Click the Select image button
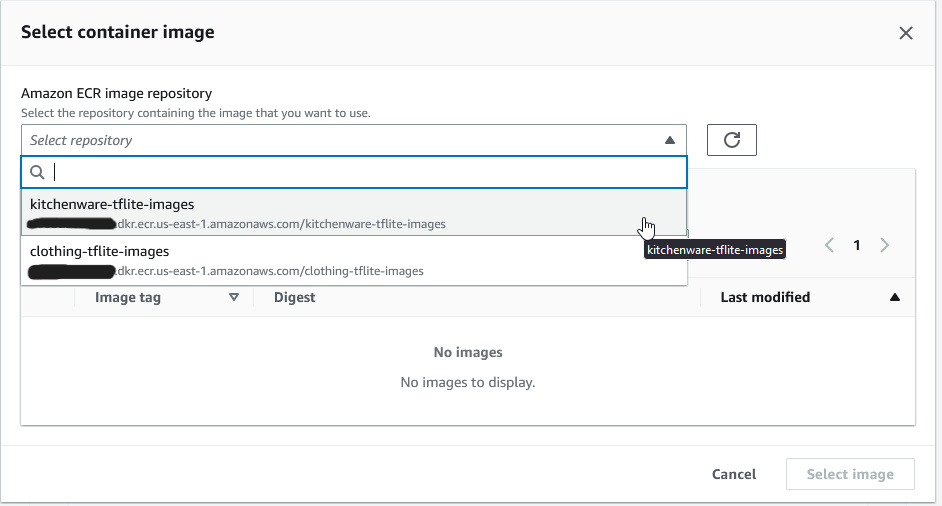 tap(850, 474)
